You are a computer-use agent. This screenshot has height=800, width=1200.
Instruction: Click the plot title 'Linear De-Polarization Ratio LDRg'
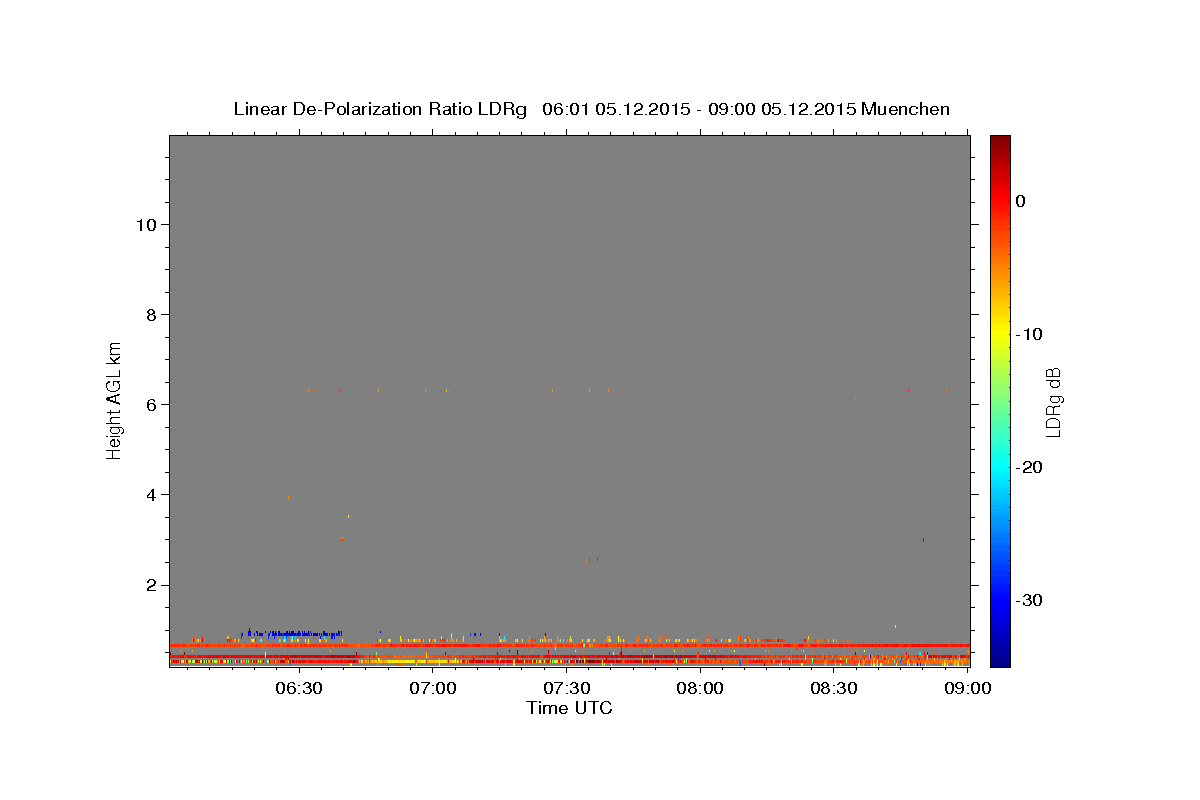pyautogui.click(x=380, y=109)
